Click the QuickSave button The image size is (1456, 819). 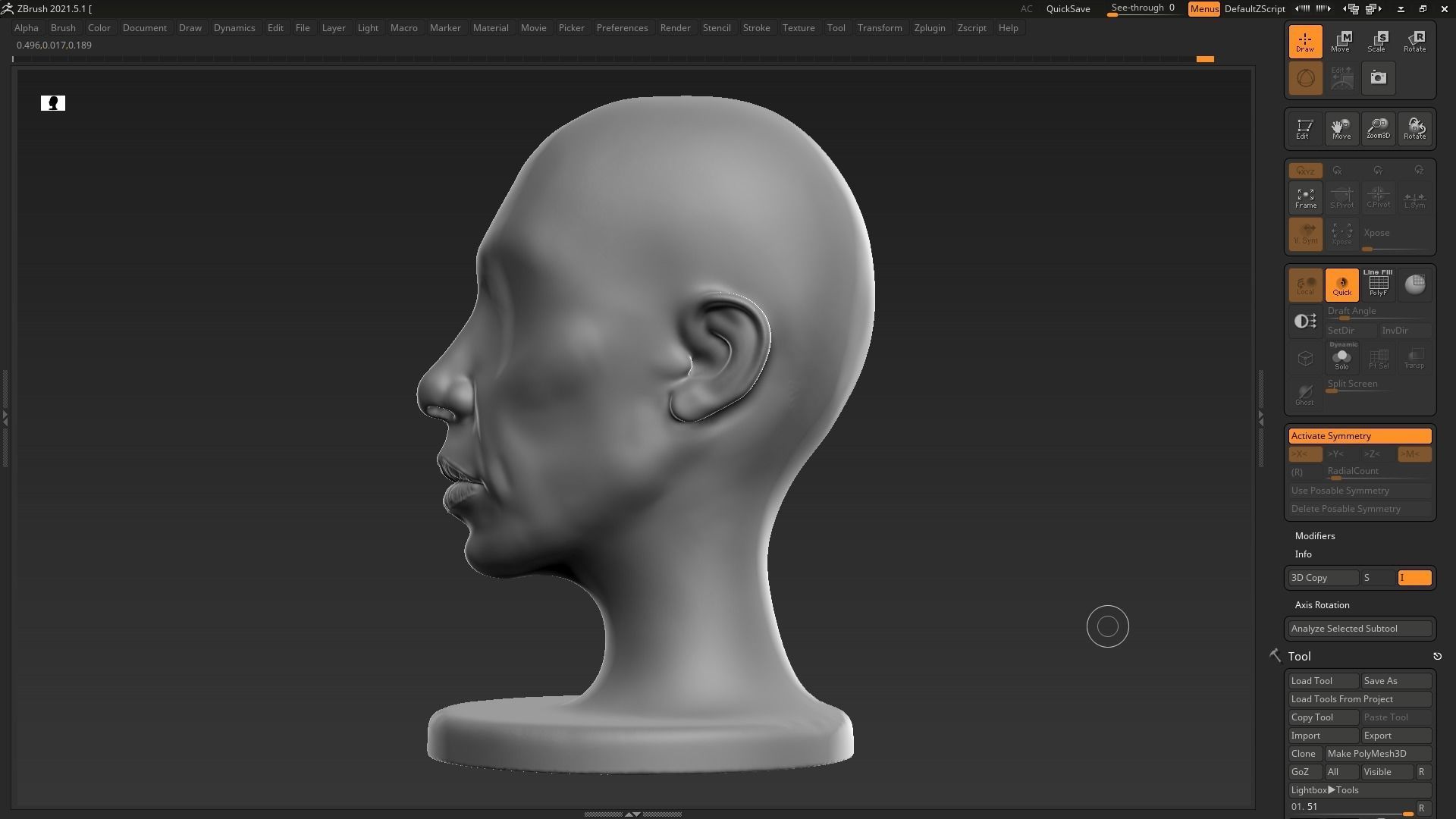1068,9
